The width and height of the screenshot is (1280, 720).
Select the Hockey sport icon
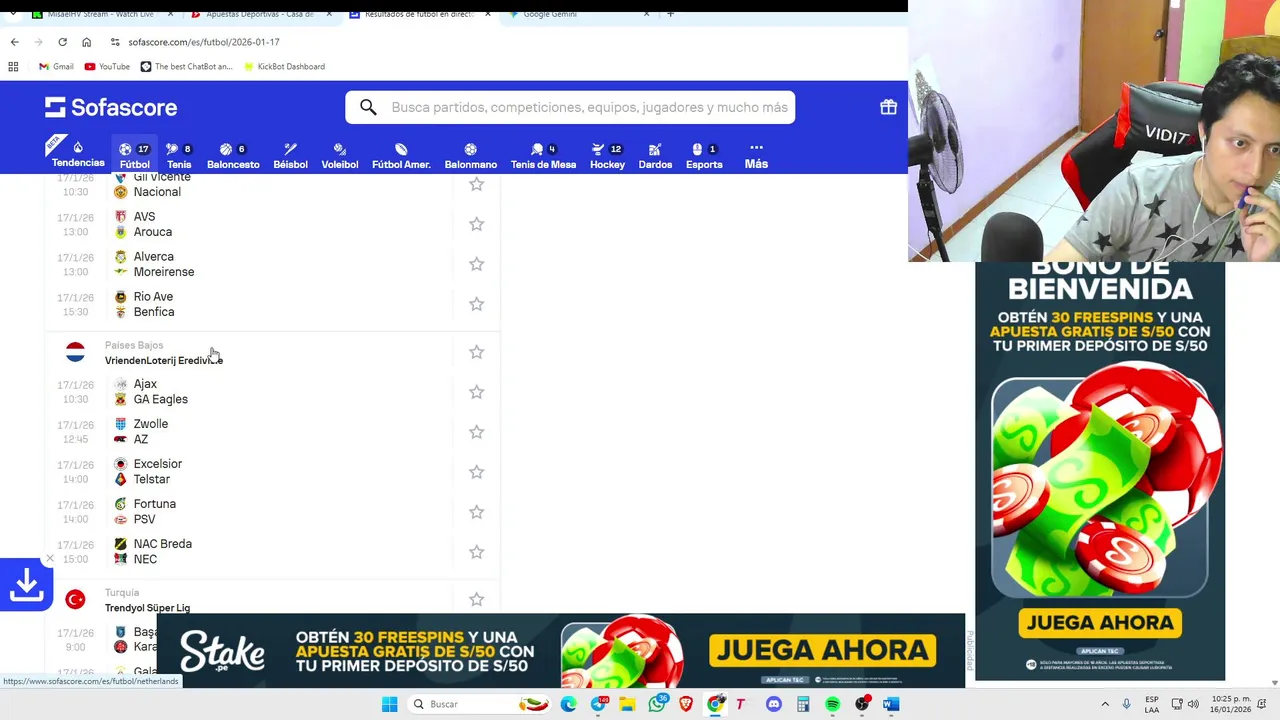coord(607,154)
